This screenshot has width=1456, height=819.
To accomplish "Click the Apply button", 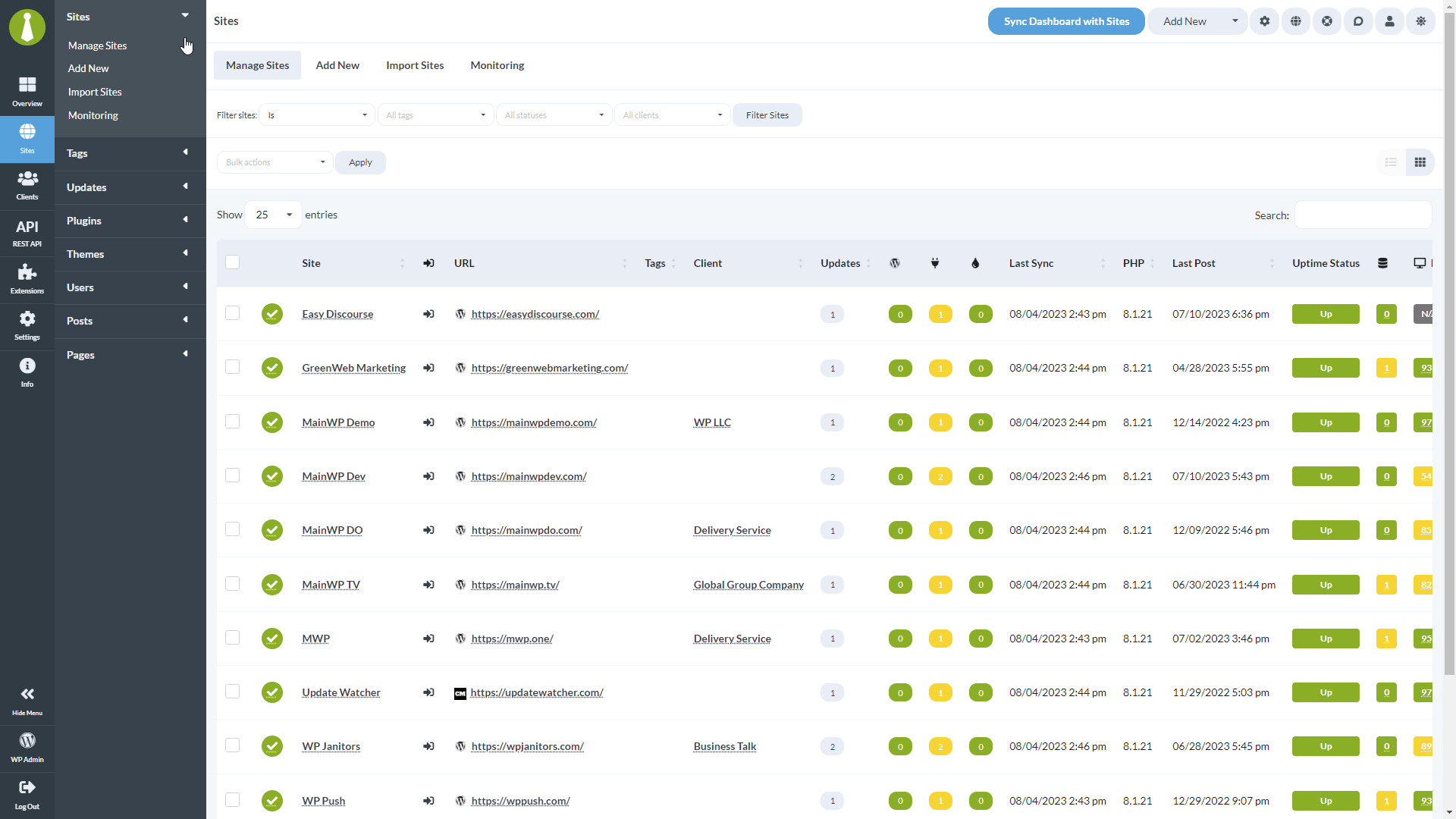I will click(360, 162).
